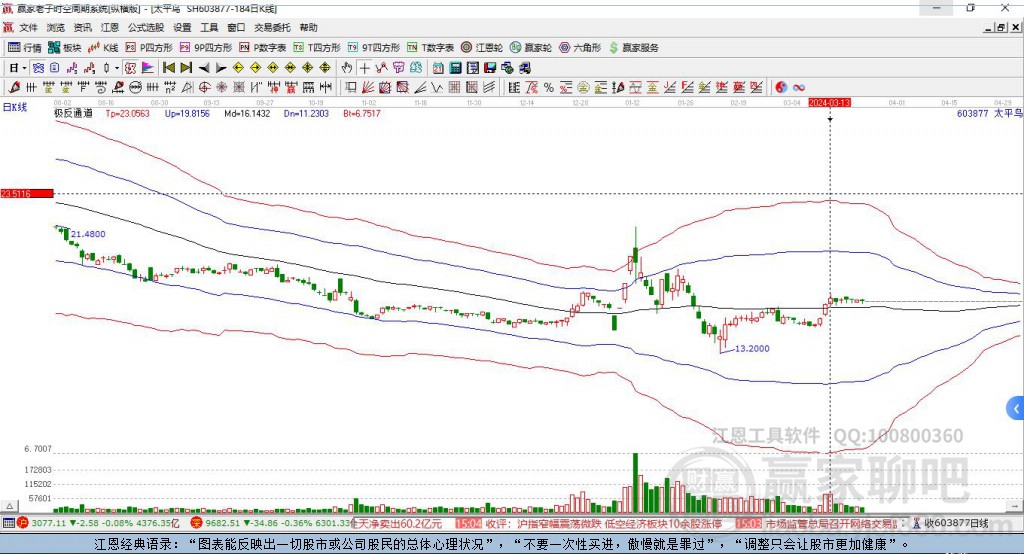Screen dimensions: 1024x554
Task: Click the 603877 太平鸟 stock label
Action: click(x=989, y=113)
